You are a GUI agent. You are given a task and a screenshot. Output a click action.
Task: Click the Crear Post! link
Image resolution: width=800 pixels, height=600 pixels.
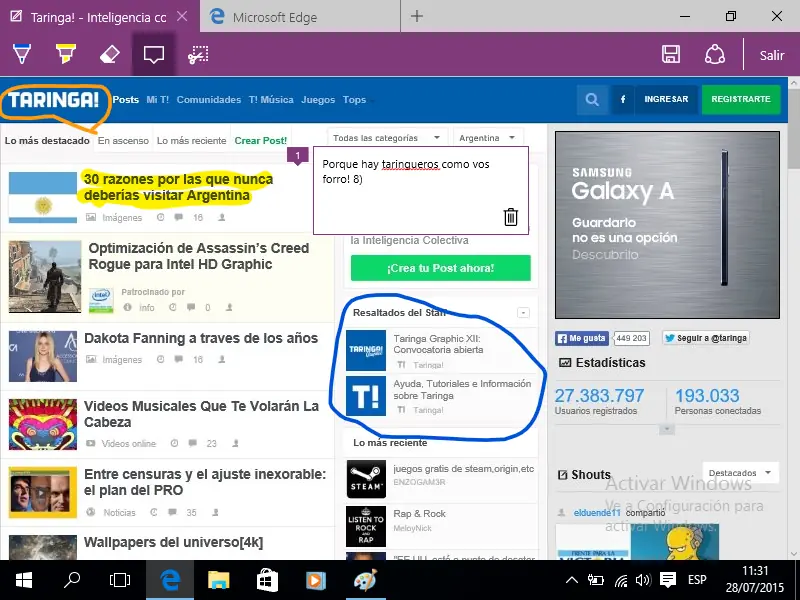(x=261, y=140)
